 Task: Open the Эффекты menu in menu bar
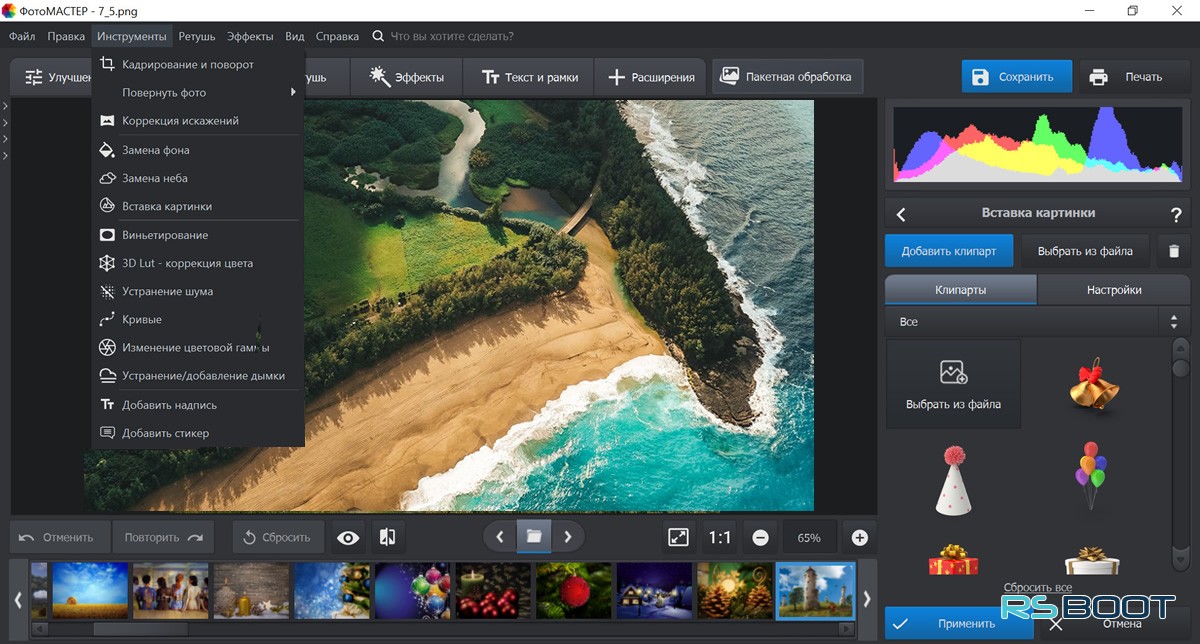tap(250, 36)
